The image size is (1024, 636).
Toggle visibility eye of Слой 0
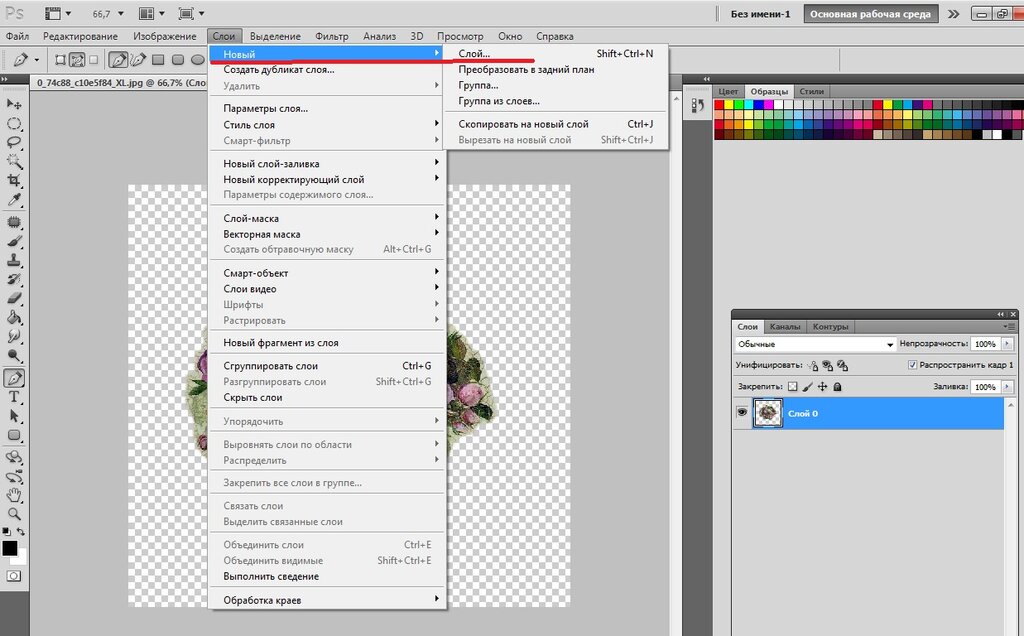742,413
